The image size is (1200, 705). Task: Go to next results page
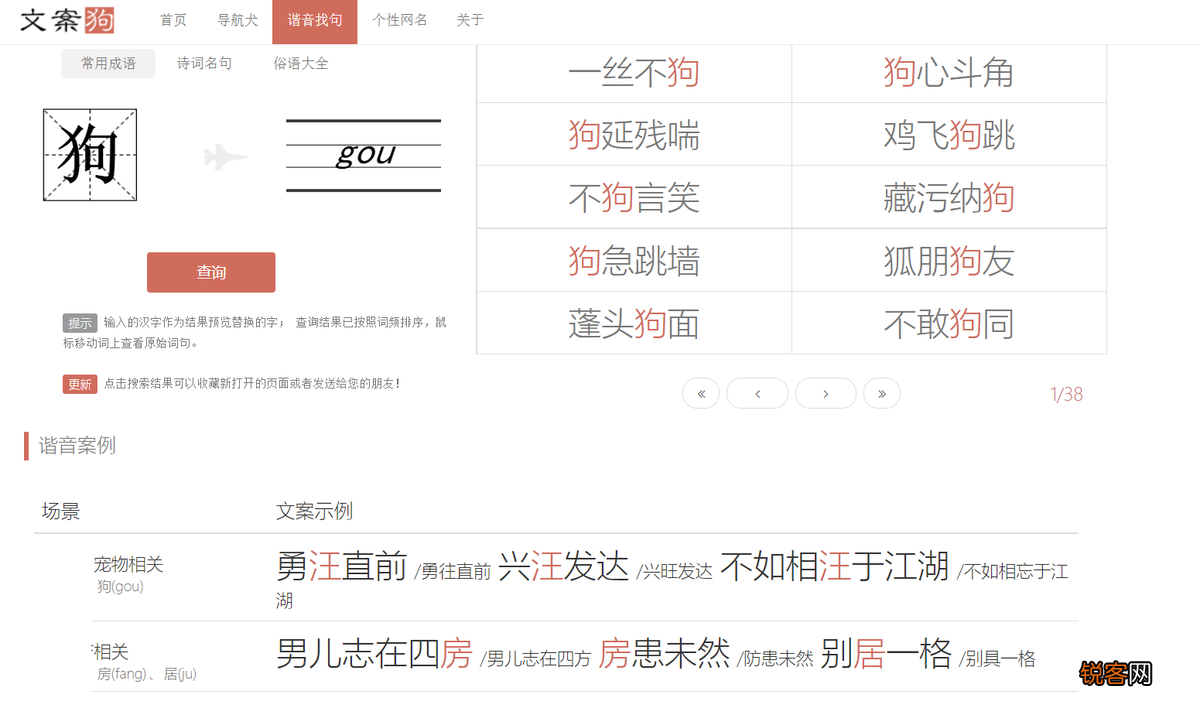click(825, 393)
